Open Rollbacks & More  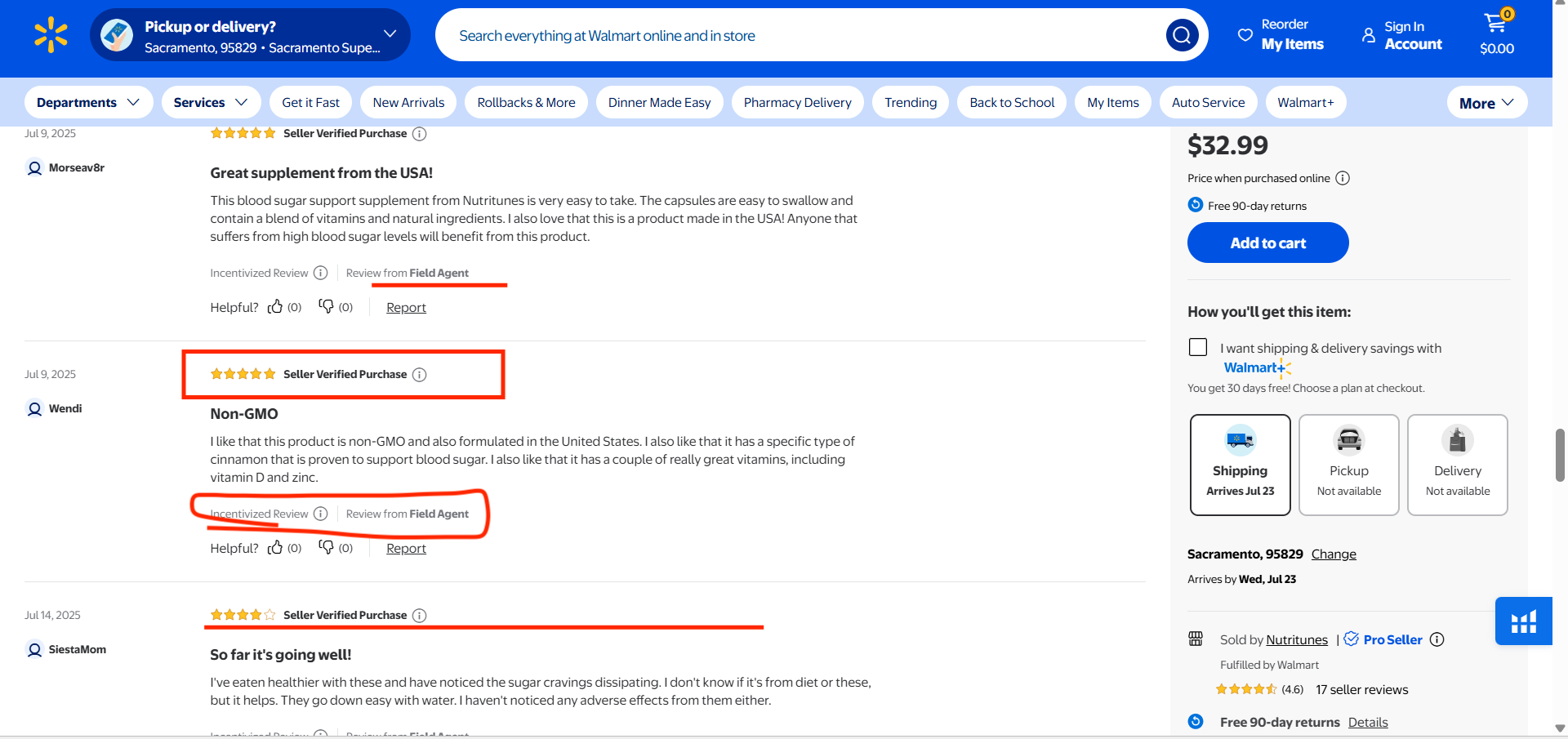tap(526, 102)
